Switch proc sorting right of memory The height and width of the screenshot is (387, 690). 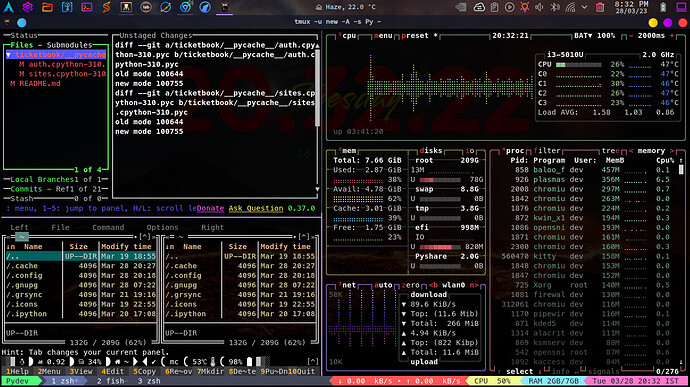[x=672, y=151]
